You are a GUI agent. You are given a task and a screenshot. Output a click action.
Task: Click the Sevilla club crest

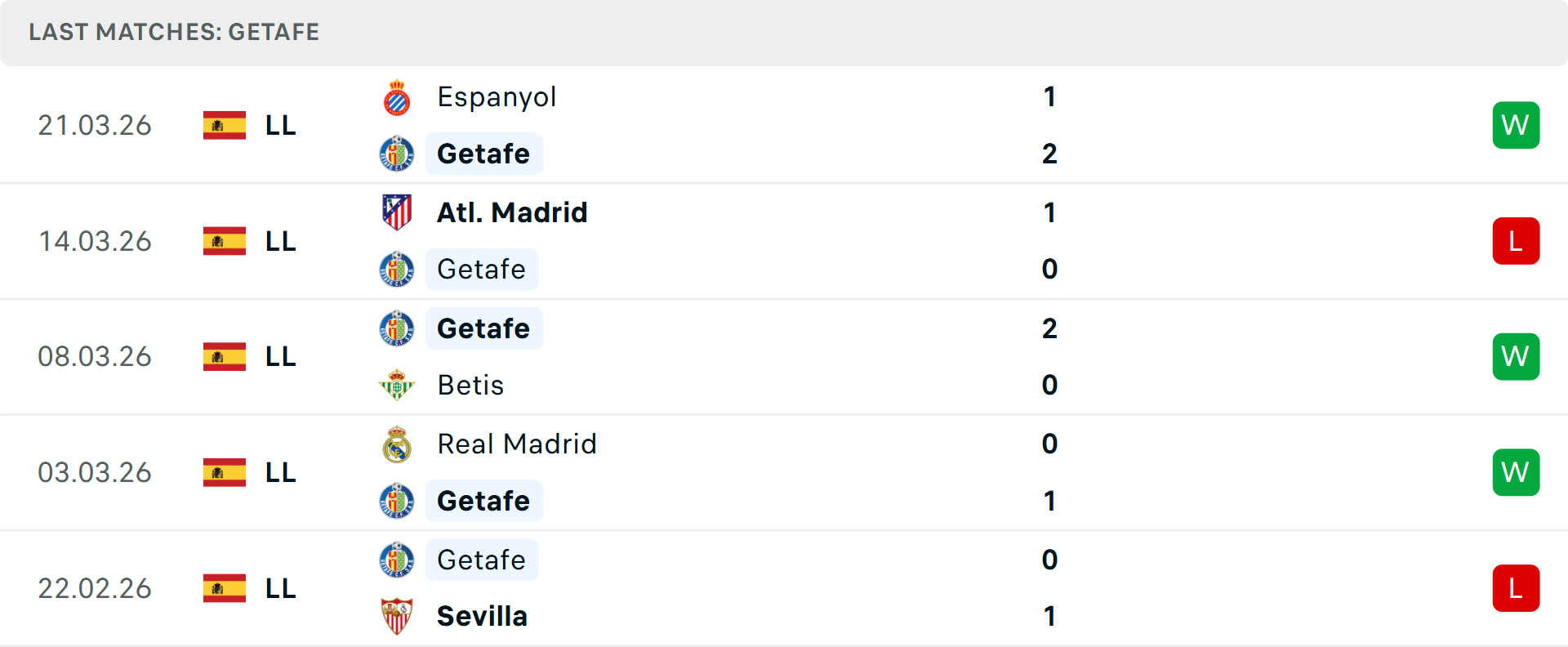(397, 616)
